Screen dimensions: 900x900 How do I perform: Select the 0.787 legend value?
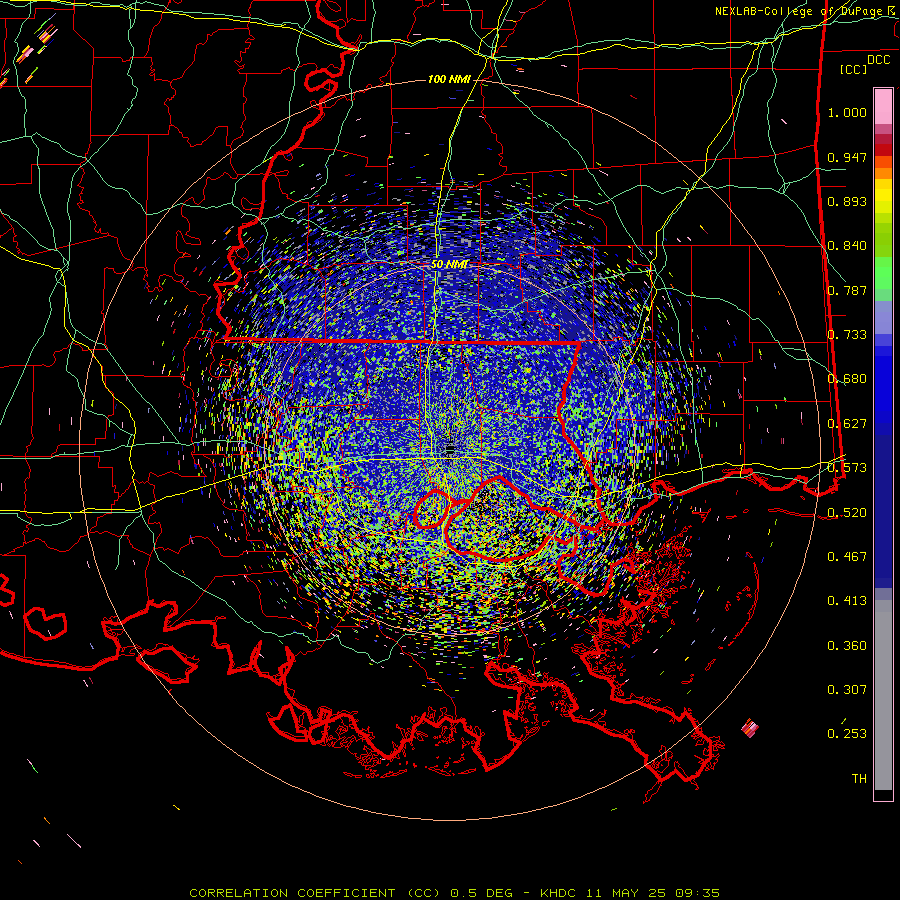point(847,290)
